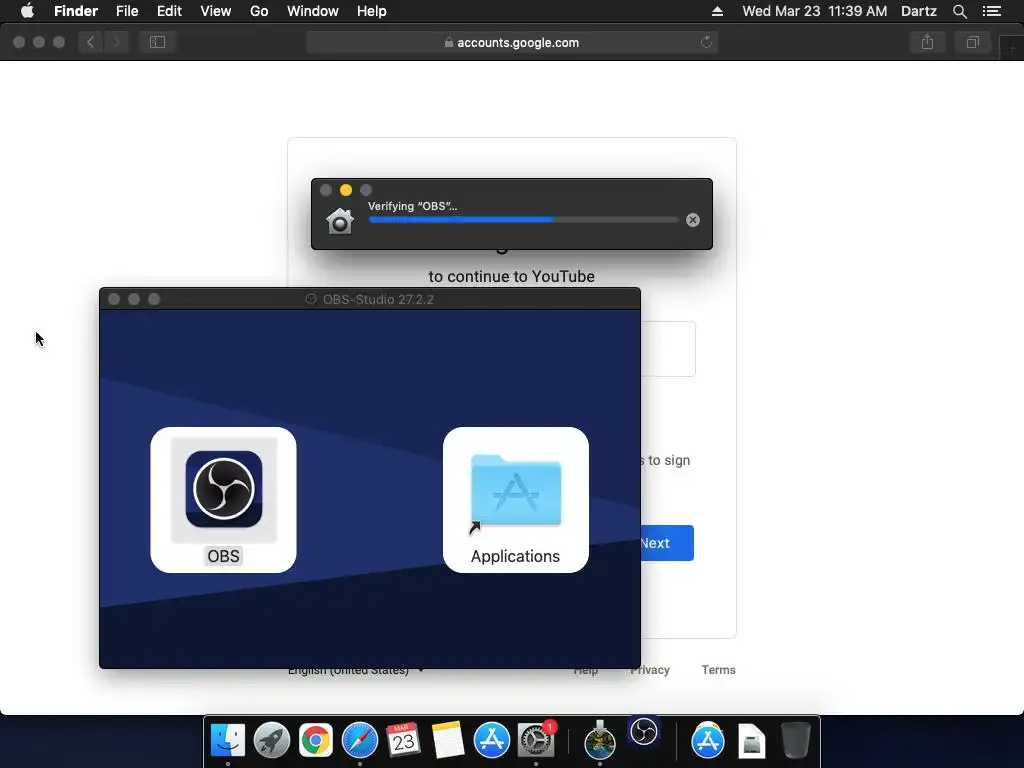Open Finder from the Dock
Image resolution: width=1024 pixels, height=768 pixels.
[228, 741]
